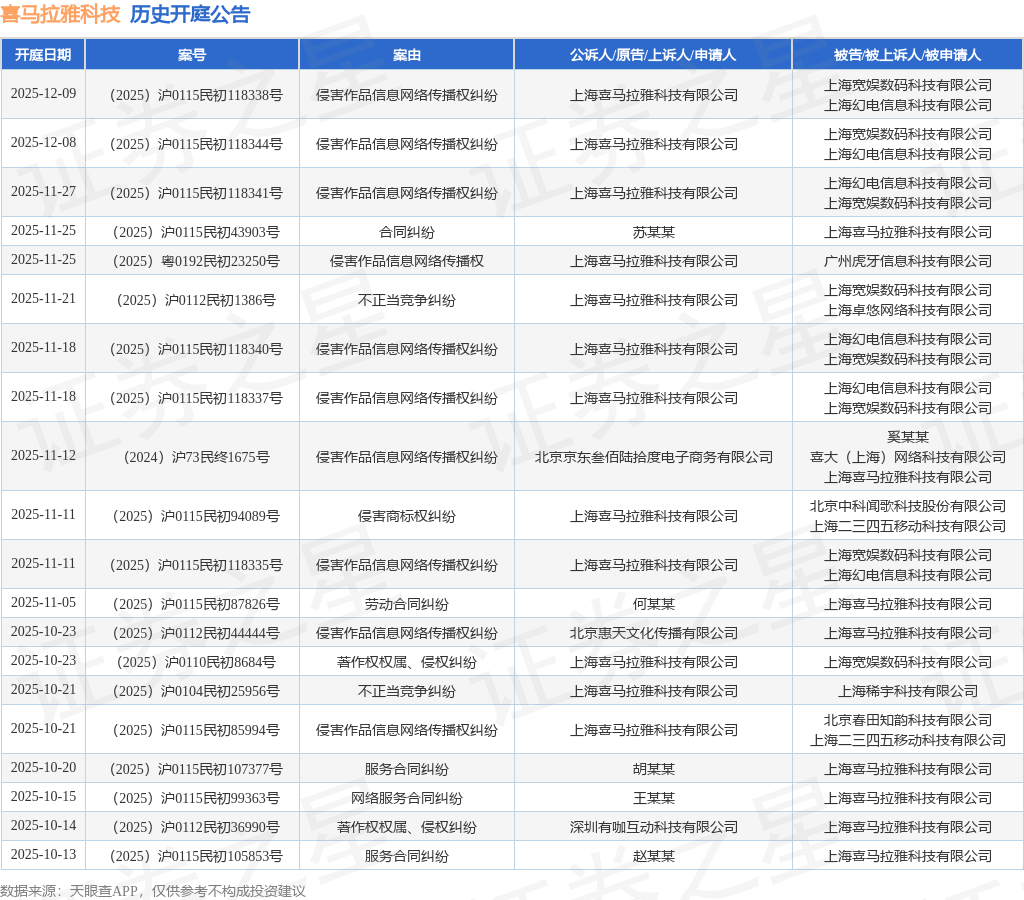Select date cell 2025-10-20

(x=43, y=767)
